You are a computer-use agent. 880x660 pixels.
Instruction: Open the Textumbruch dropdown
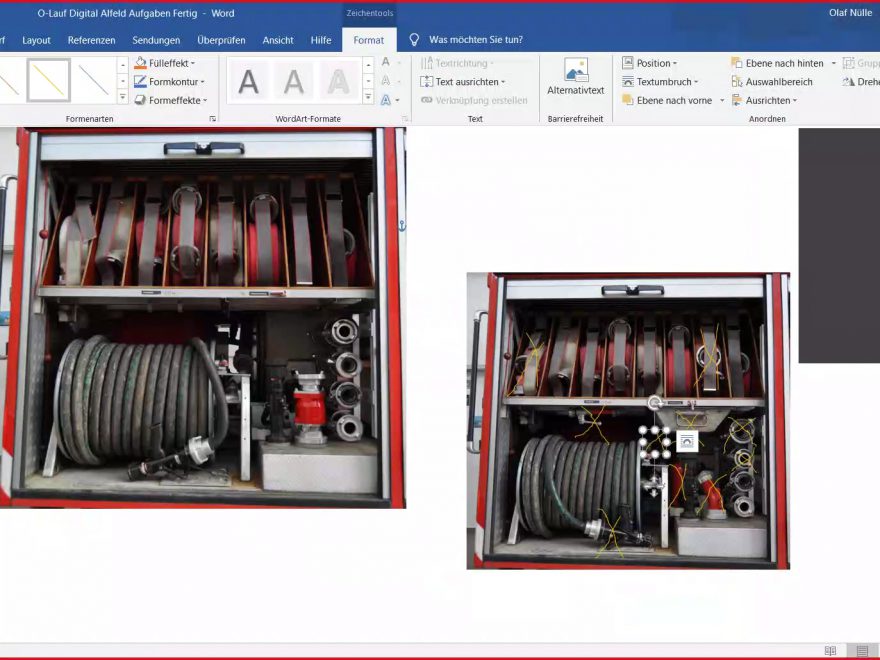660,82
